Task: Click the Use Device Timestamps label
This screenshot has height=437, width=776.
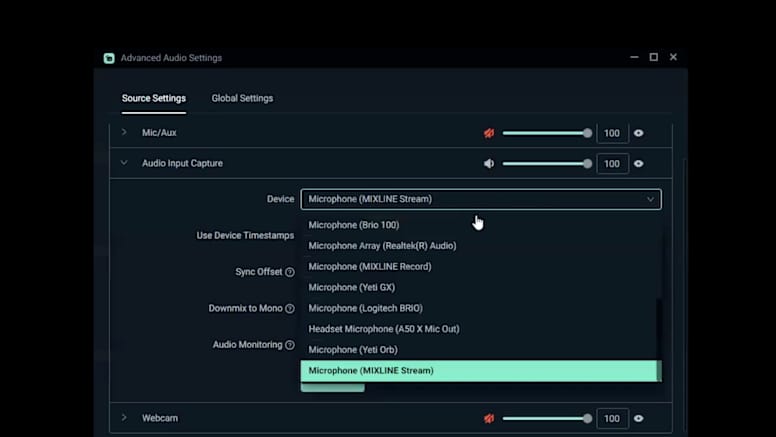Action: pyautogui.click(x=245, y=236)
